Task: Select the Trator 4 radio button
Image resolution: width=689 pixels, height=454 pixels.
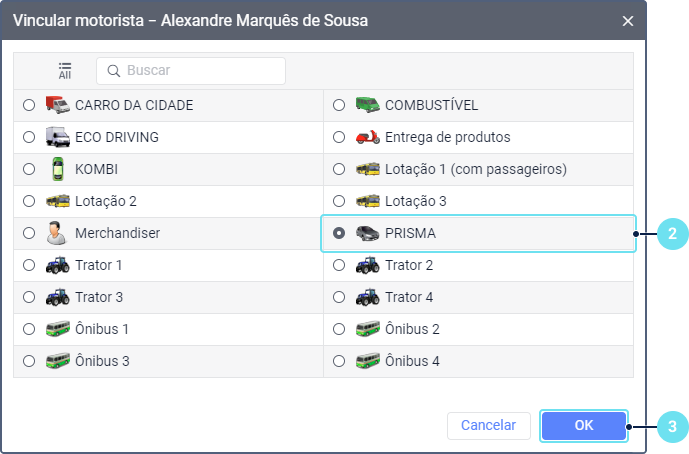Action: pos(339,297)
